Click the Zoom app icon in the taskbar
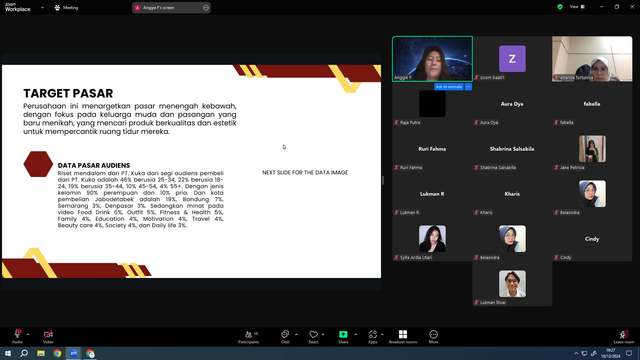640x360 pixels. point(74,353)
